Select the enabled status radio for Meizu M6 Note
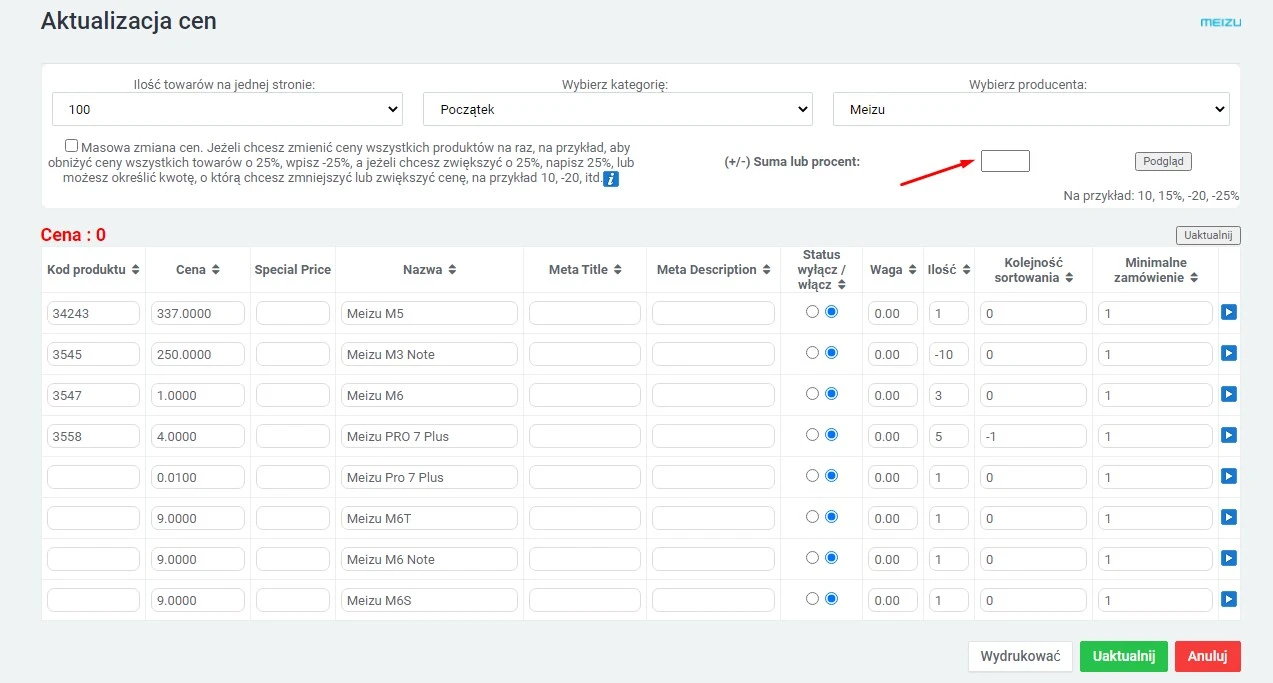1273x683 pixels. [x=831, y=558]
